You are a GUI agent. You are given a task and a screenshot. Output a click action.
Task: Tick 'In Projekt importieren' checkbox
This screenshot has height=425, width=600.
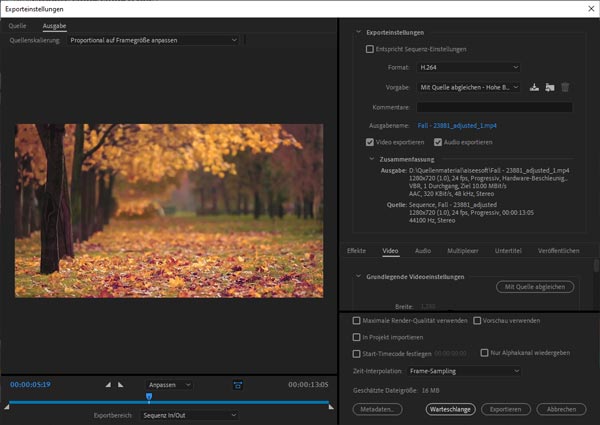pyautogui.click(x=356, y=337)
